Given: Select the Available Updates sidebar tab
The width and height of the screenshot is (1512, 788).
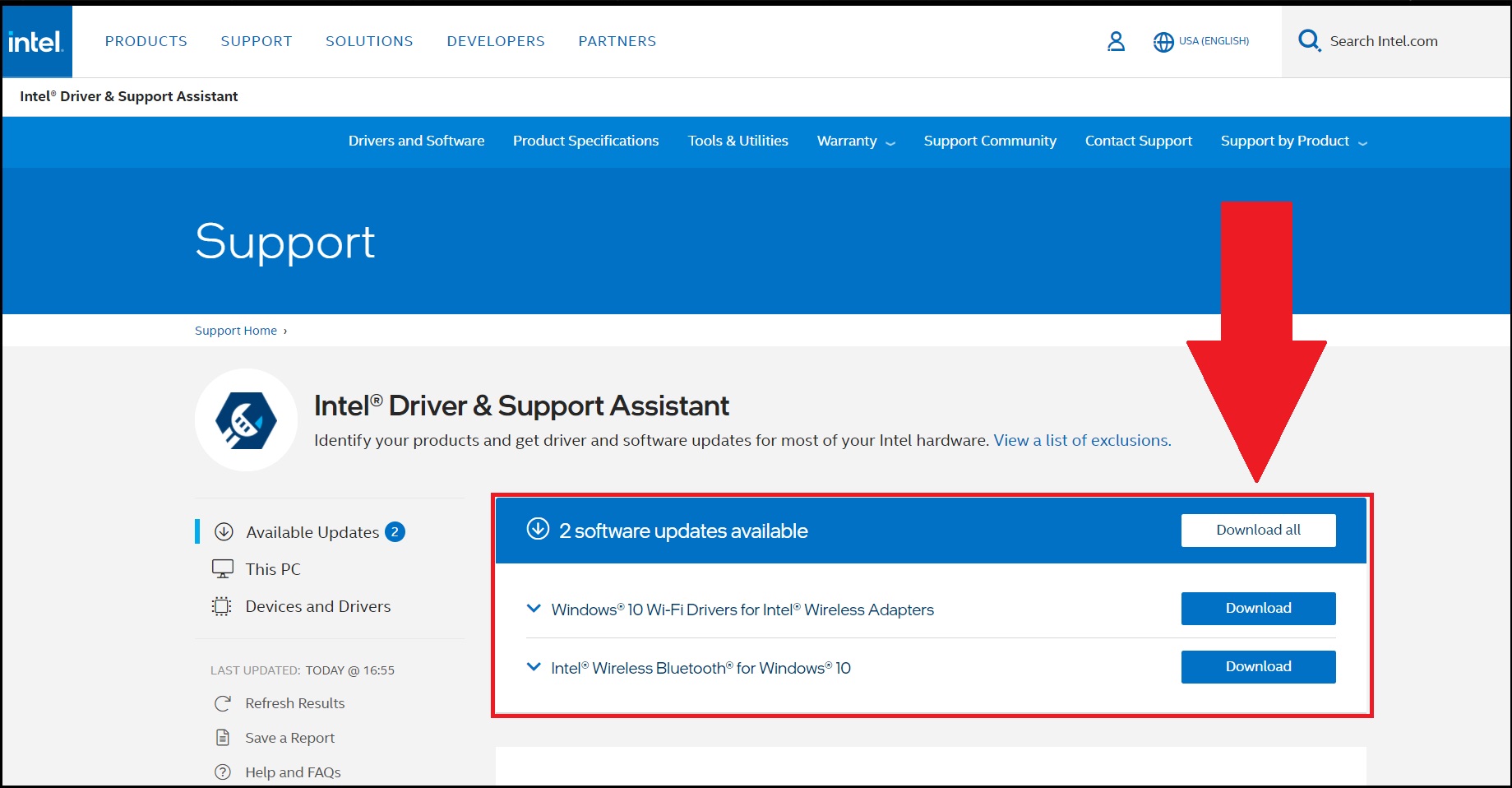Looking at the screenshot, I should (312, 532).
